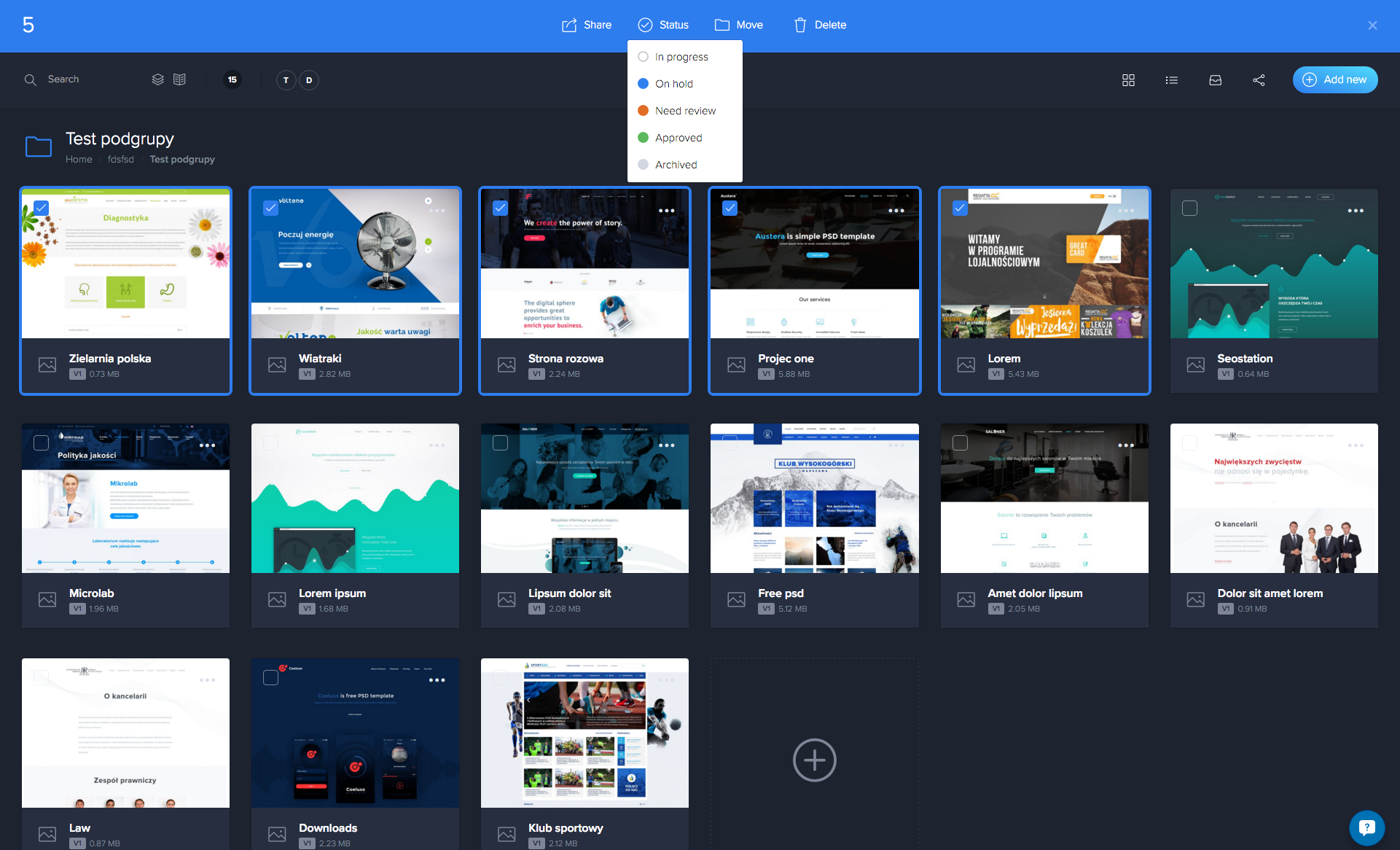Switch to list view layout
This screenshot has height=850, width=1400.
click(x=1171, y=80)
